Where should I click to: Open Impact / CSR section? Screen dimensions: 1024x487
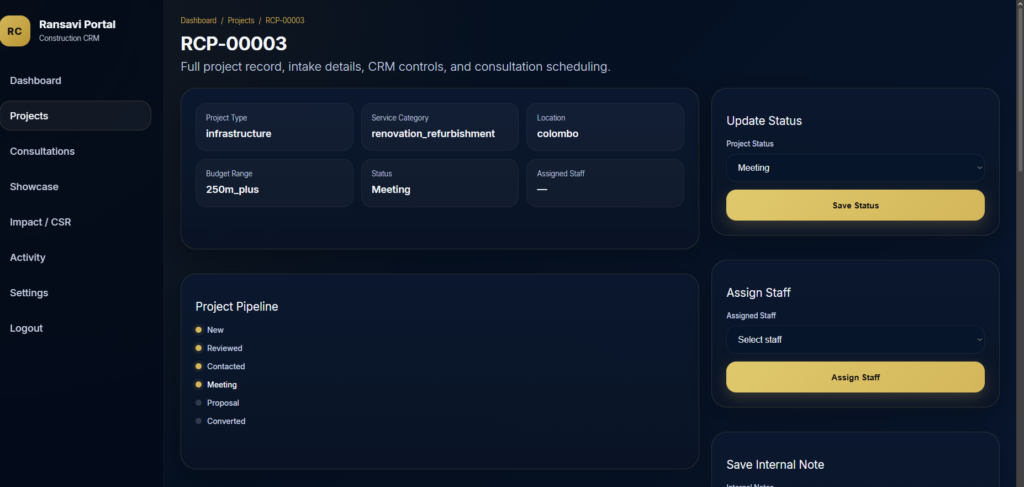click(40, 222)
